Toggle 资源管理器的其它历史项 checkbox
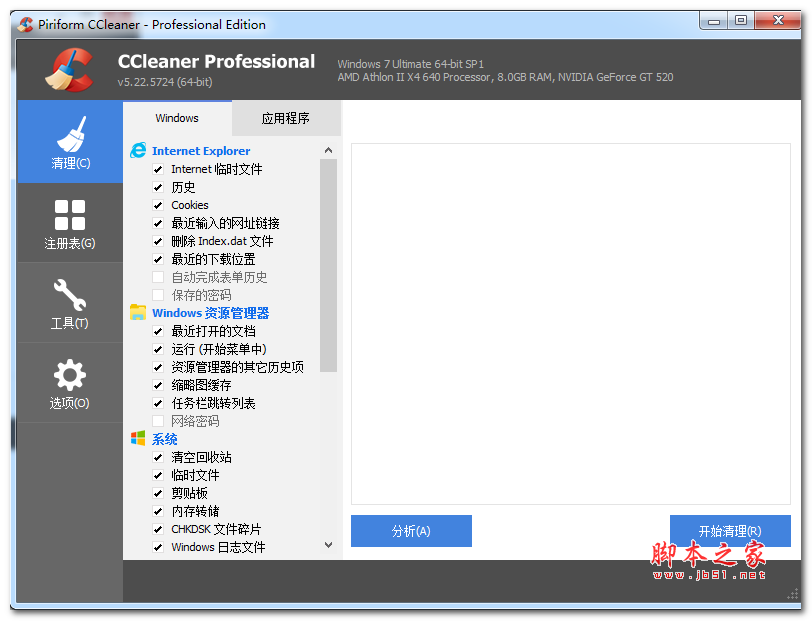Viewport: 812px width, 621px height. (x=158, y=367)
